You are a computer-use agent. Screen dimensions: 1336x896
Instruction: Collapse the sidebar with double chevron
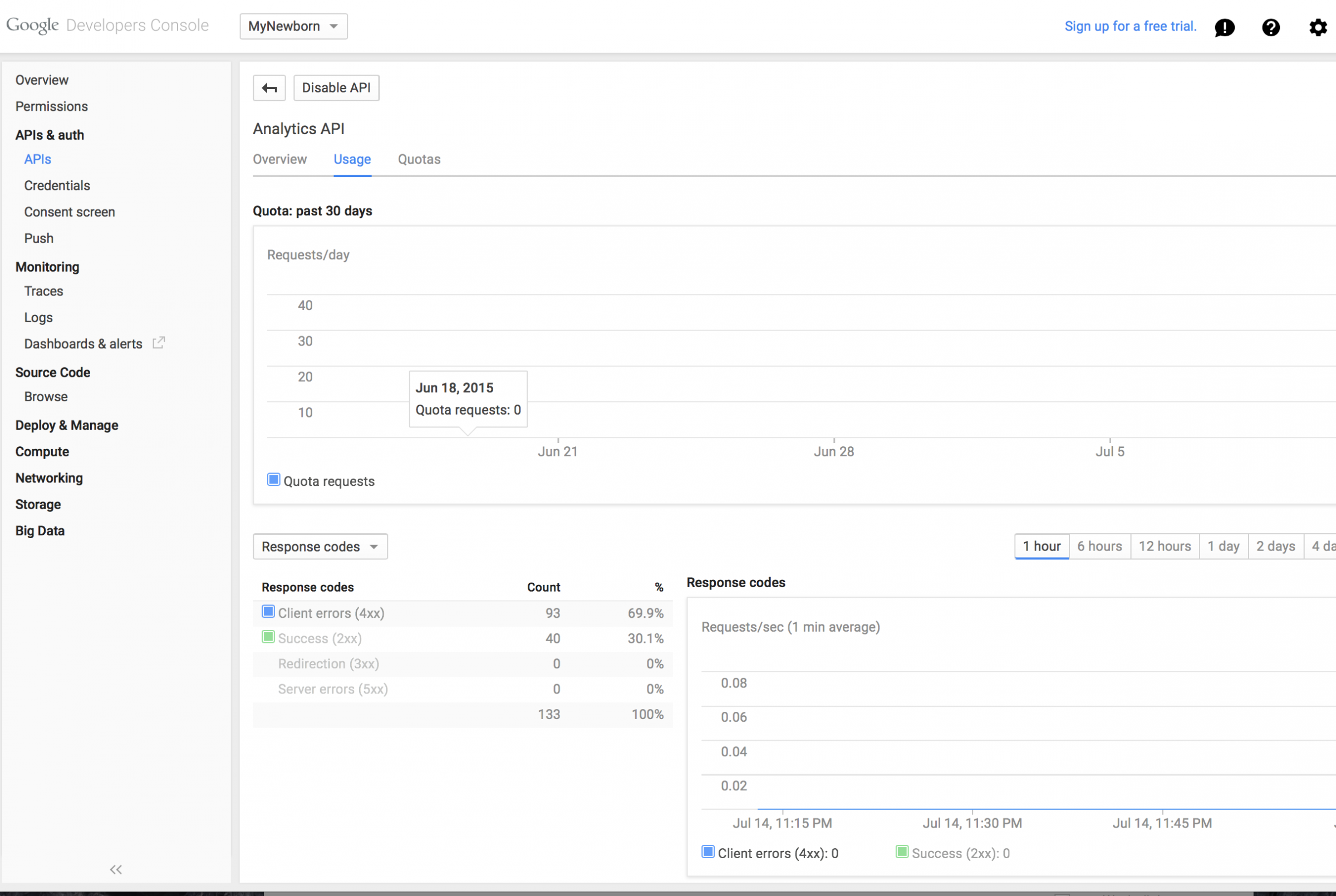click(116, 869)
